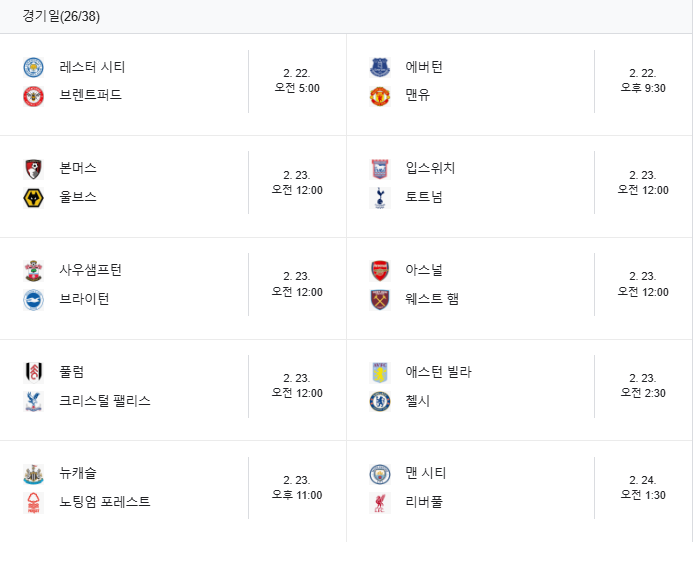Screen dimensions: 698x572
Task: Select the Chelsea lion crest
Action: tap(380, 402)
